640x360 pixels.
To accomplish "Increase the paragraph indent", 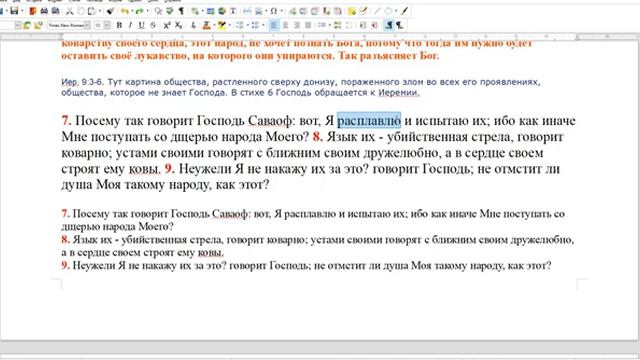I will coord(362,25).
